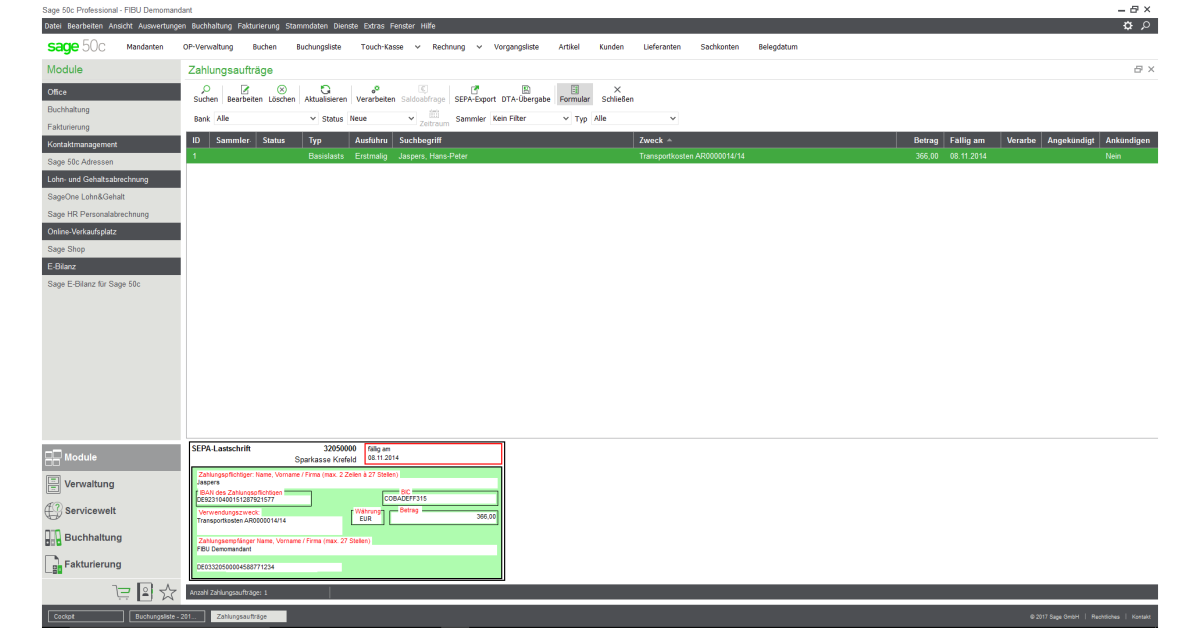The height and width of the screenshot is (628, 1200).
Task: Click the Mandanten quick-access button
Action: 145,47
